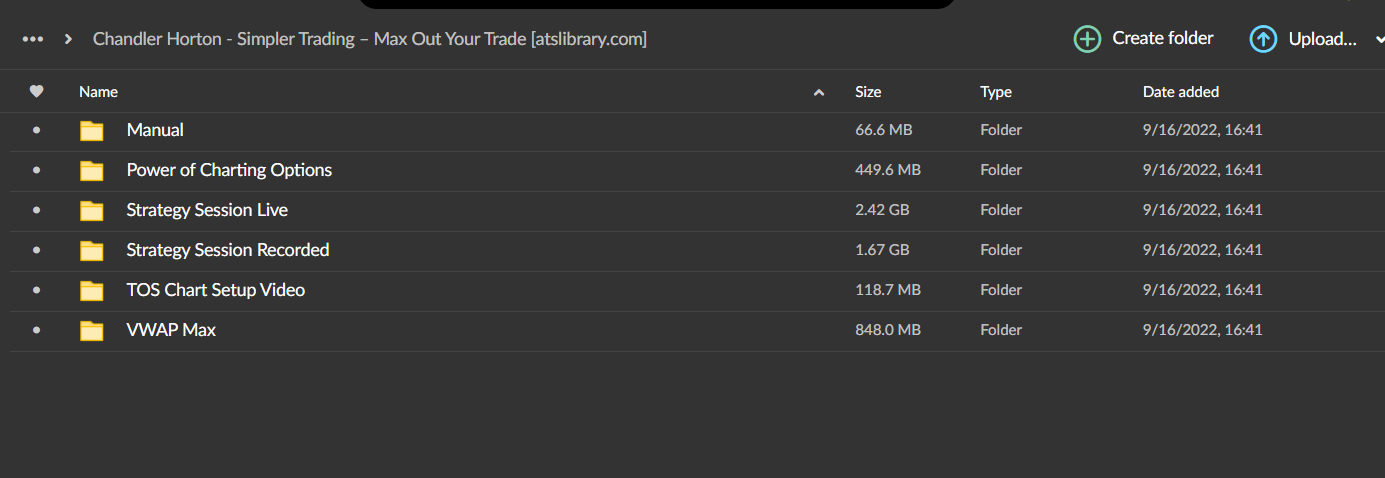Click the Strategy Session Live folder icon

(92, 211)
